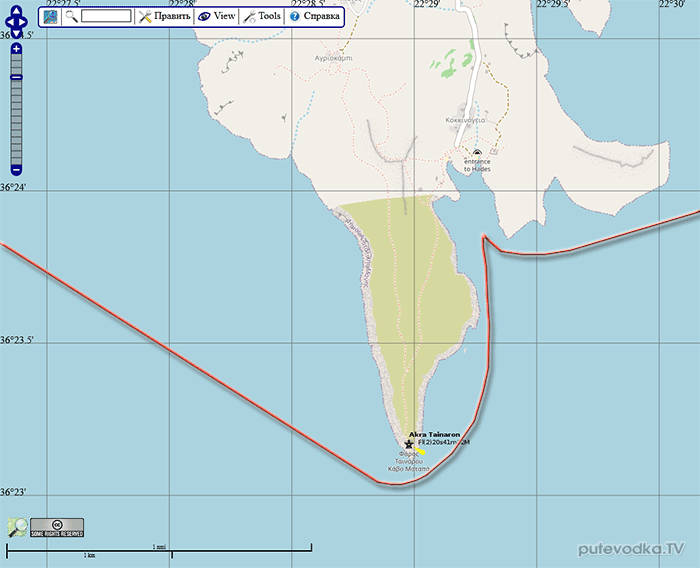Click the 'entrance to Hades' label

point(477,165)
